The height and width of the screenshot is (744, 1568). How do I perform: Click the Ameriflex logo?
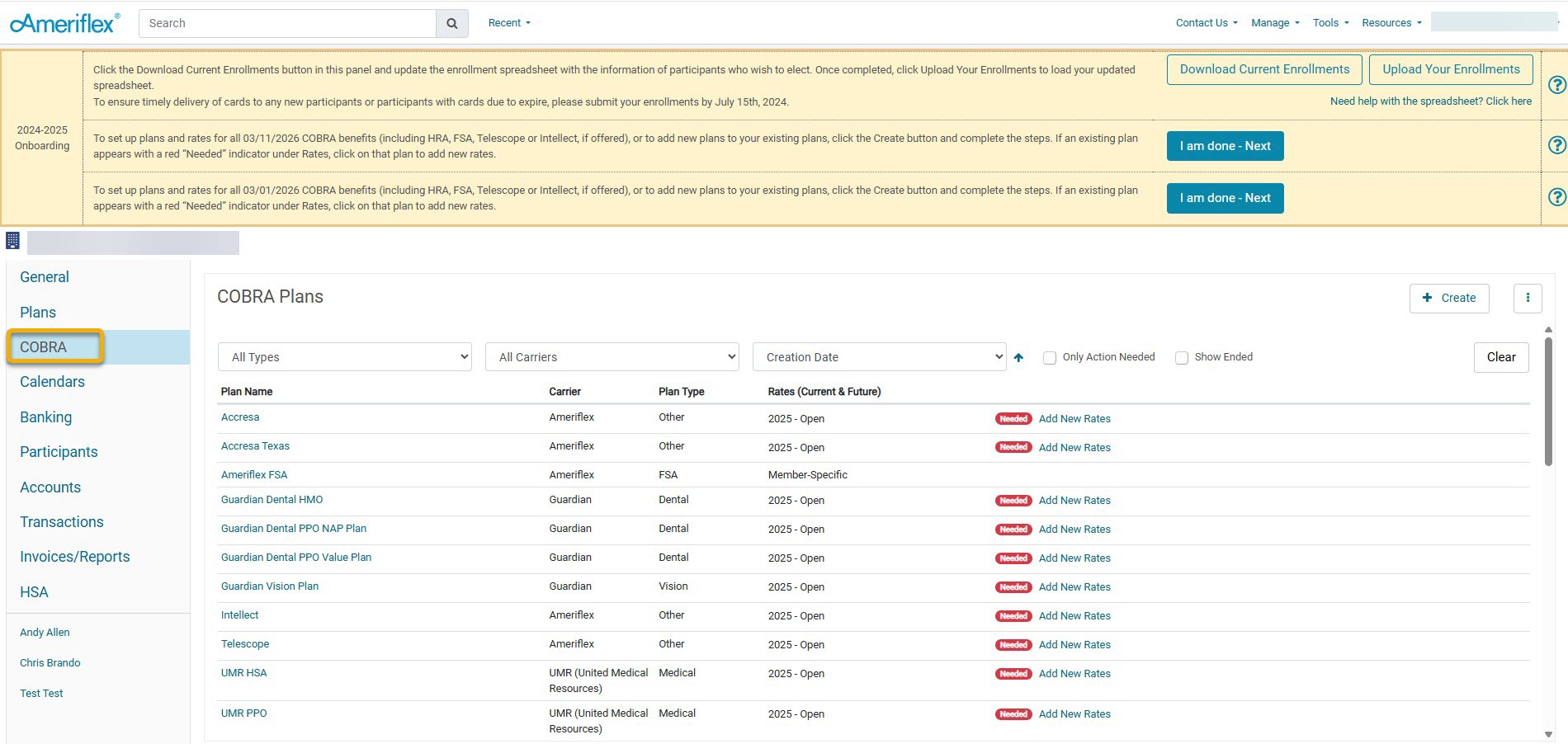[x=64, y=23]
